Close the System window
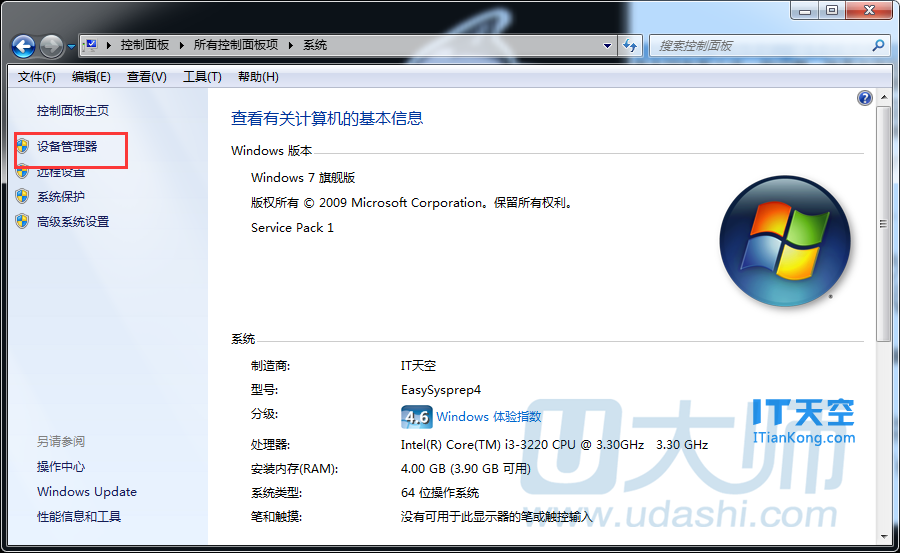This screenshot has height=553, width=900. pos(869,10)
